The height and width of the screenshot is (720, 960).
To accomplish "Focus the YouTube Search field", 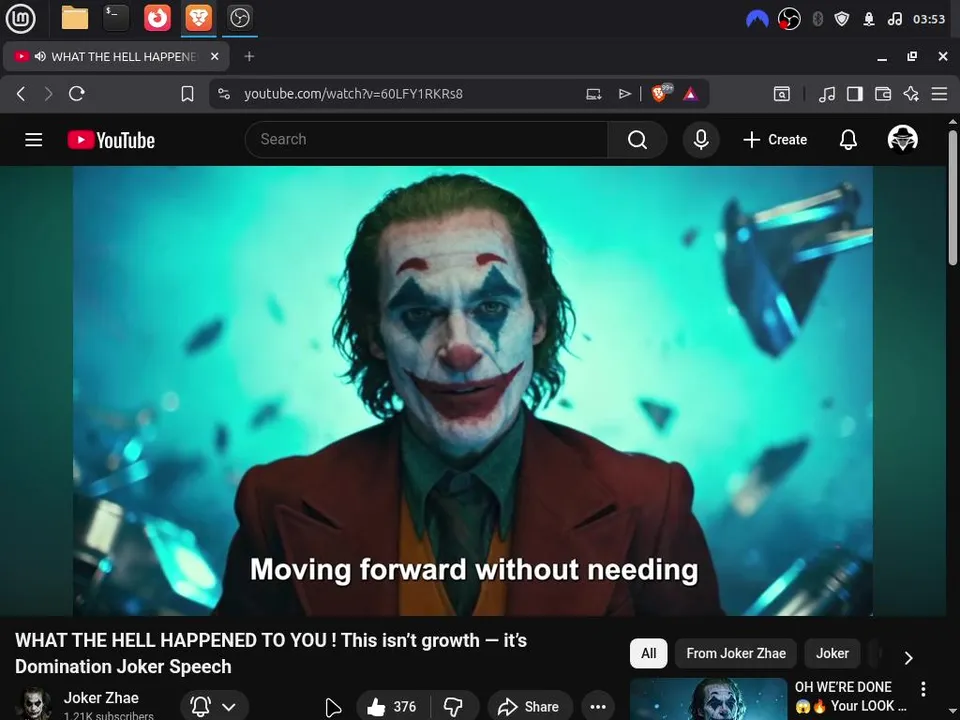I will click(x=426, y=140).
